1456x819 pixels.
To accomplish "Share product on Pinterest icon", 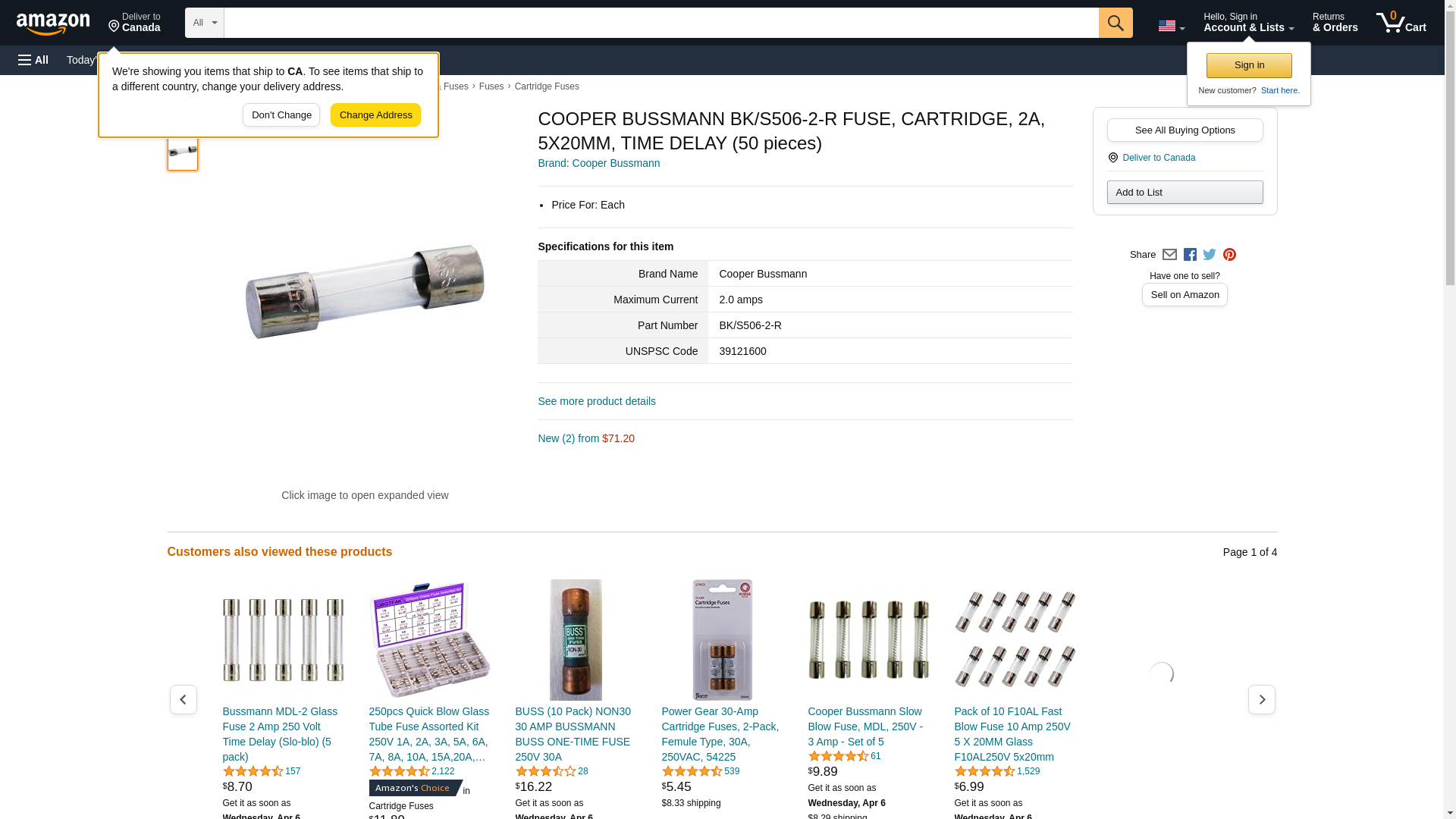I will pos(1229,255).
